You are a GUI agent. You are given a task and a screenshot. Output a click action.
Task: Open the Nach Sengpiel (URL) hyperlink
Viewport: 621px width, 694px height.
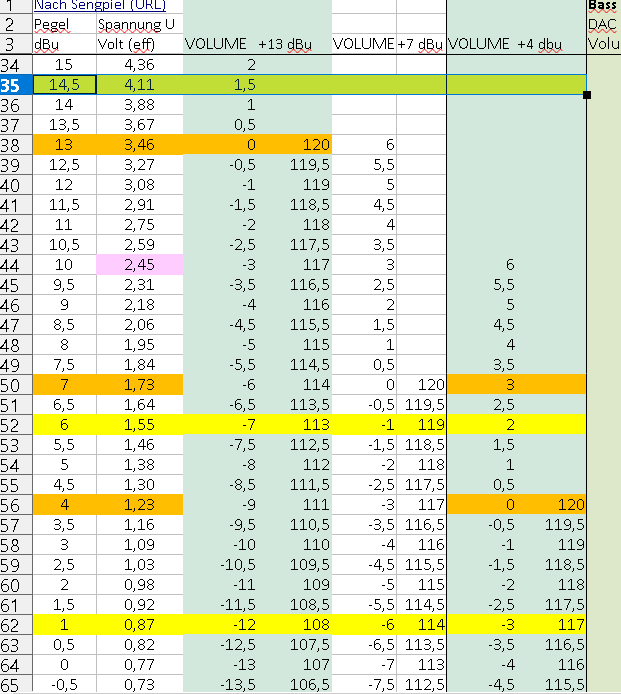[x=100, y=5]
